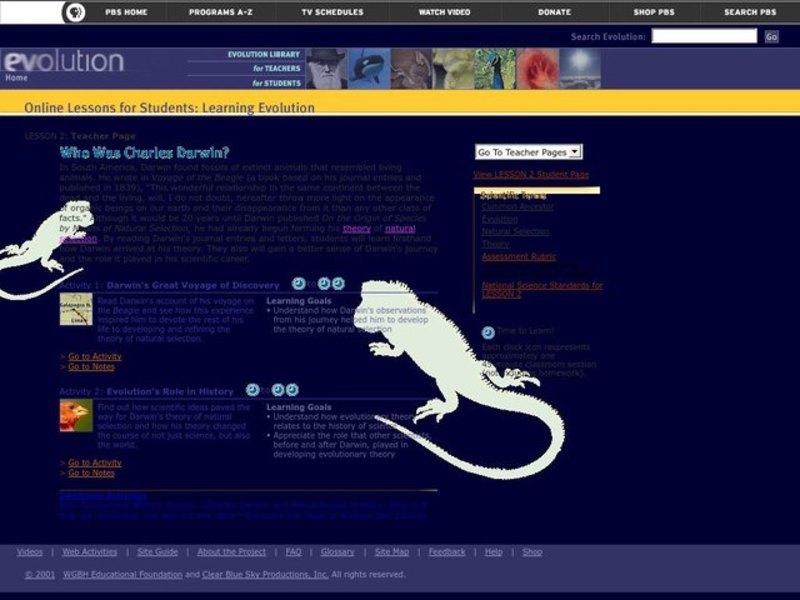Screen dimensions: 800x600
Task: Open the Evolution Library section
Action: pyautogui.click(x=262, y=56)
